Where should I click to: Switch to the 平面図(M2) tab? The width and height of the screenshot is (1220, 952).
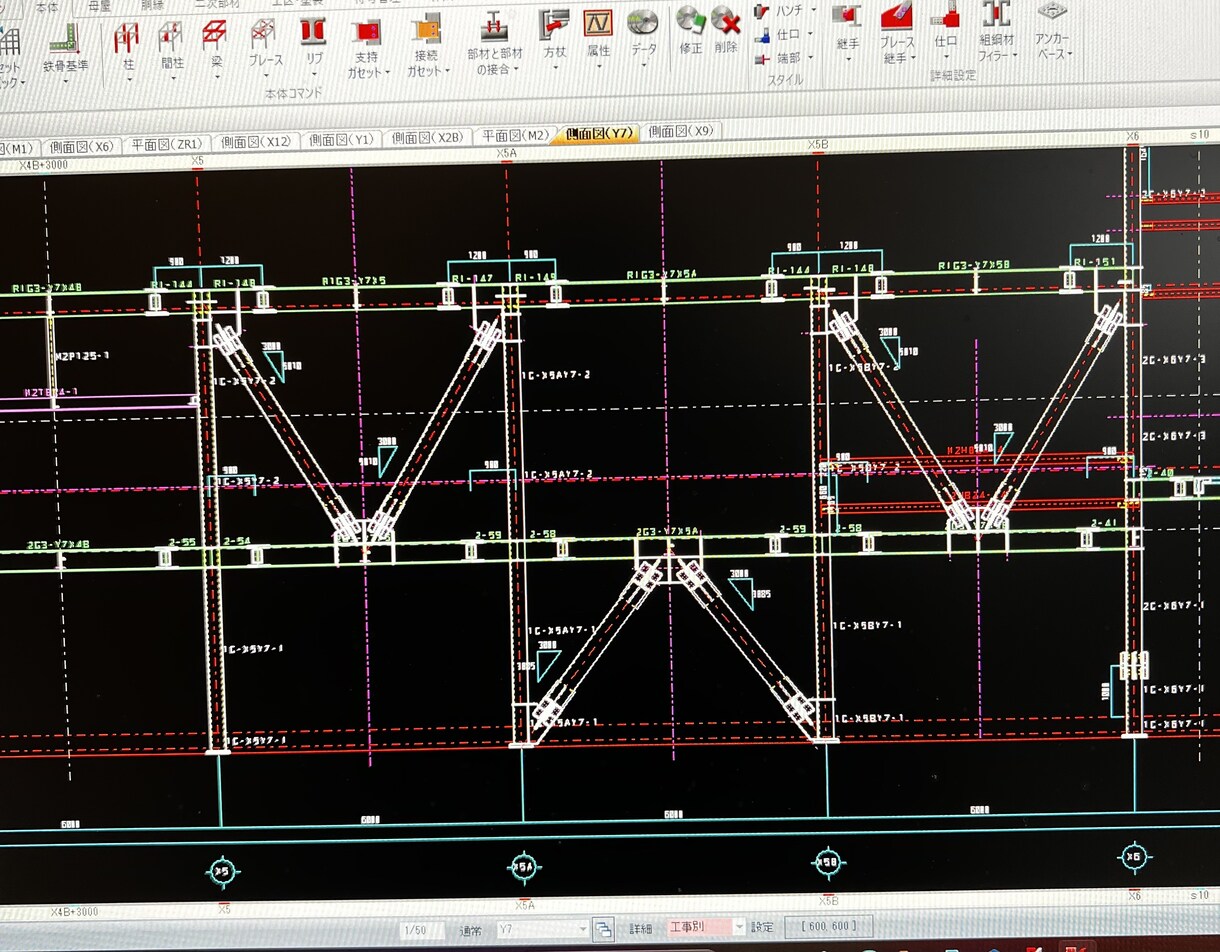[x=515, y=136]
